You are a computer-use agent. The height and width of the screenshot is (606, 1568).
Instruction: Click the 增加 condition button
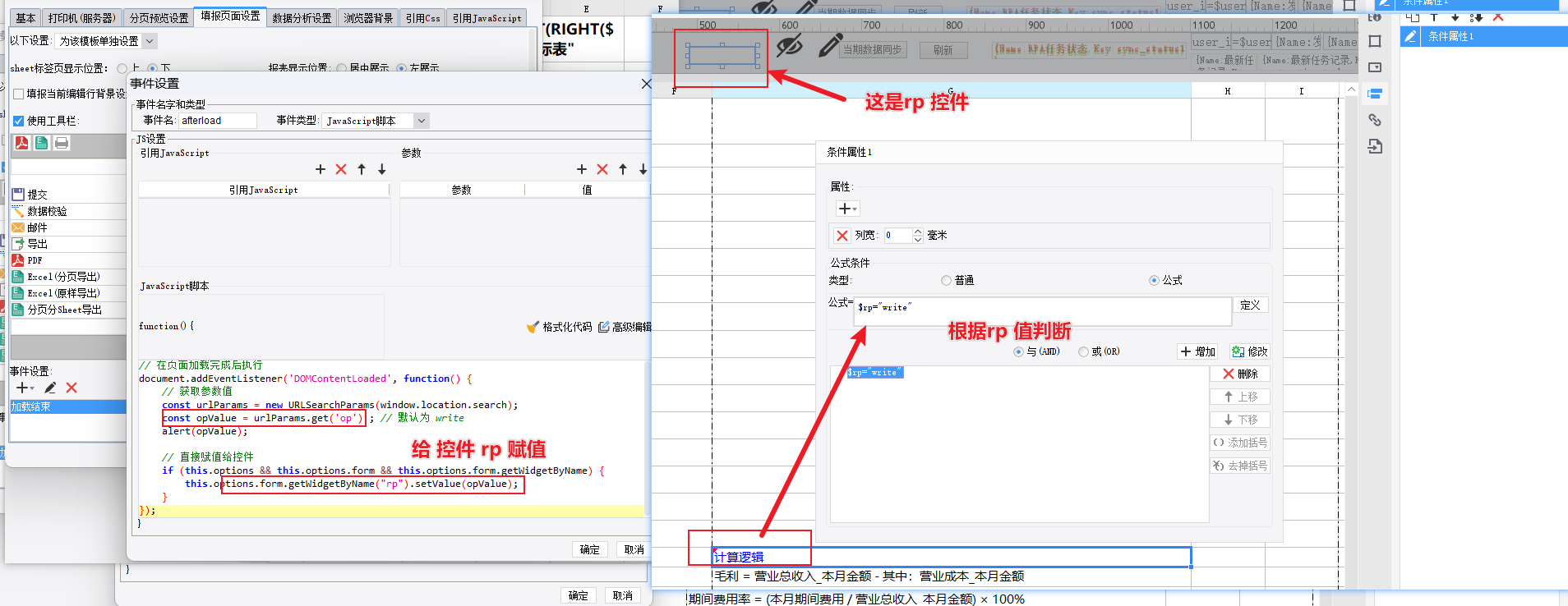coord(1197,351)
